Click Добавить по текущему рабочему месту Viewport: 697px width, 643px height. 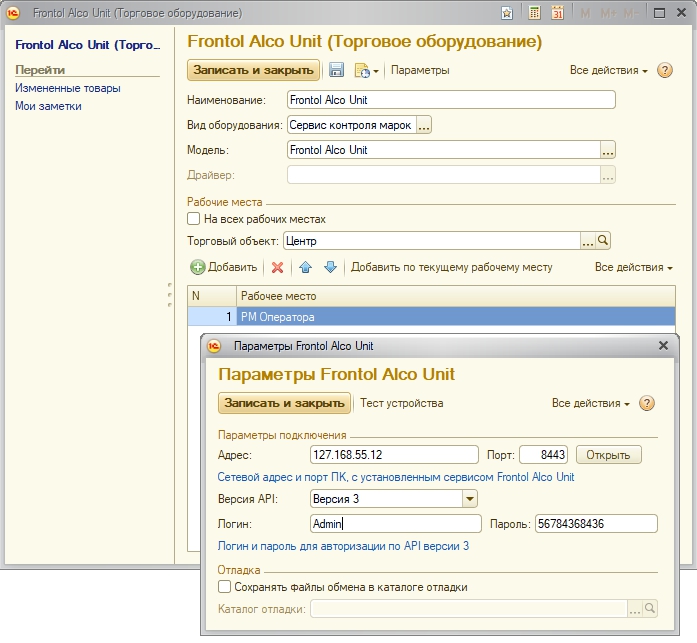tap(452, 267)
